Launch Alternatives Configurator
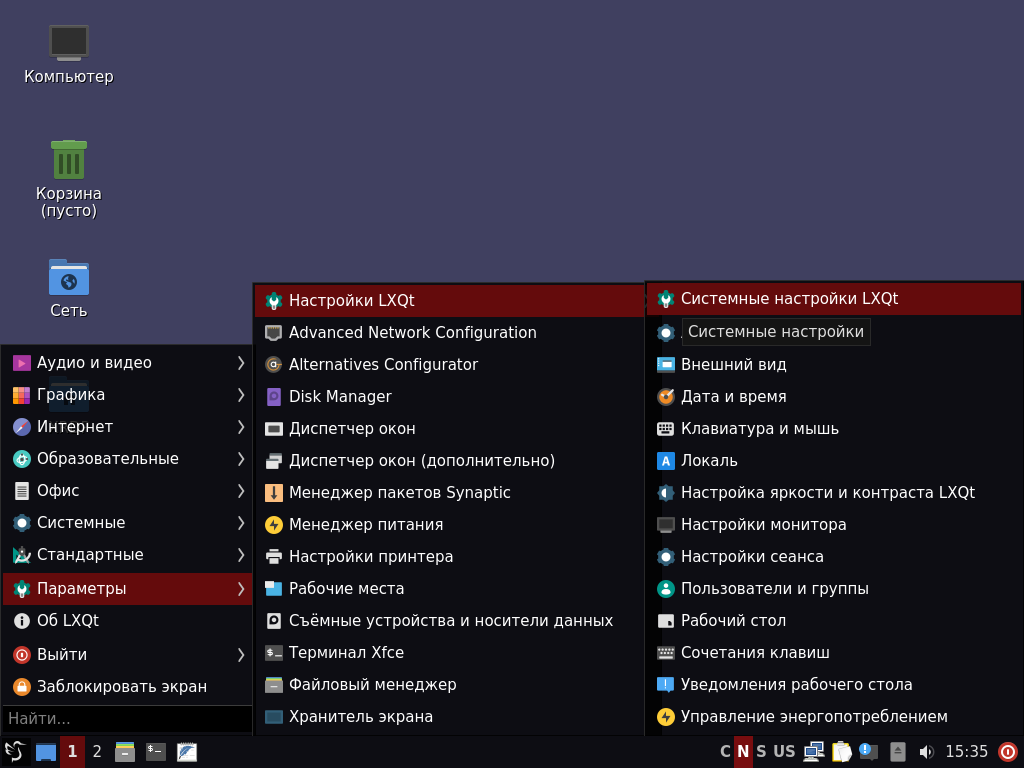1024x768 pixels. point(449,364)
